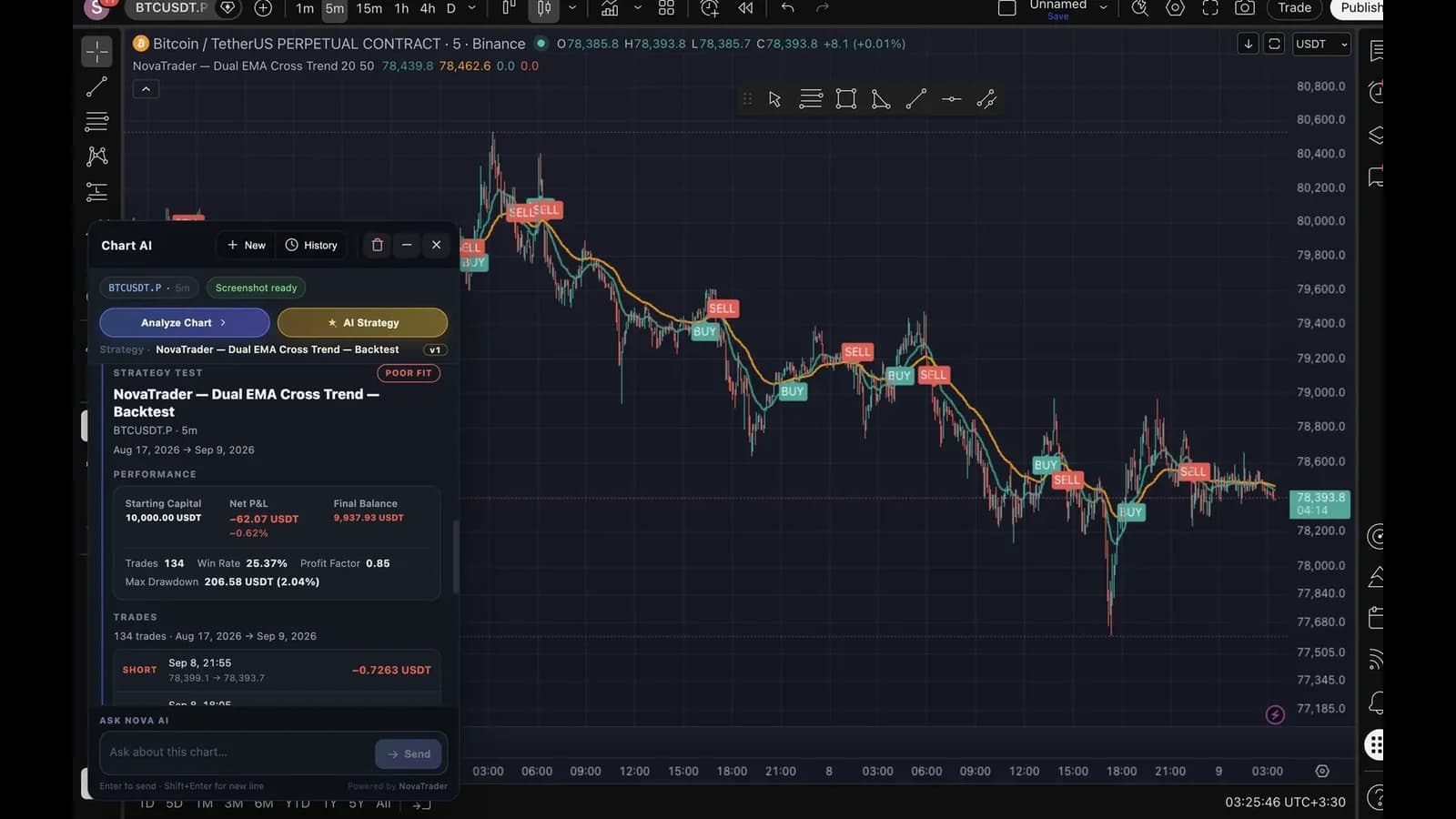1456x819 pixels.
Task: Switch to the D timeframe
Action: (450, 8)
